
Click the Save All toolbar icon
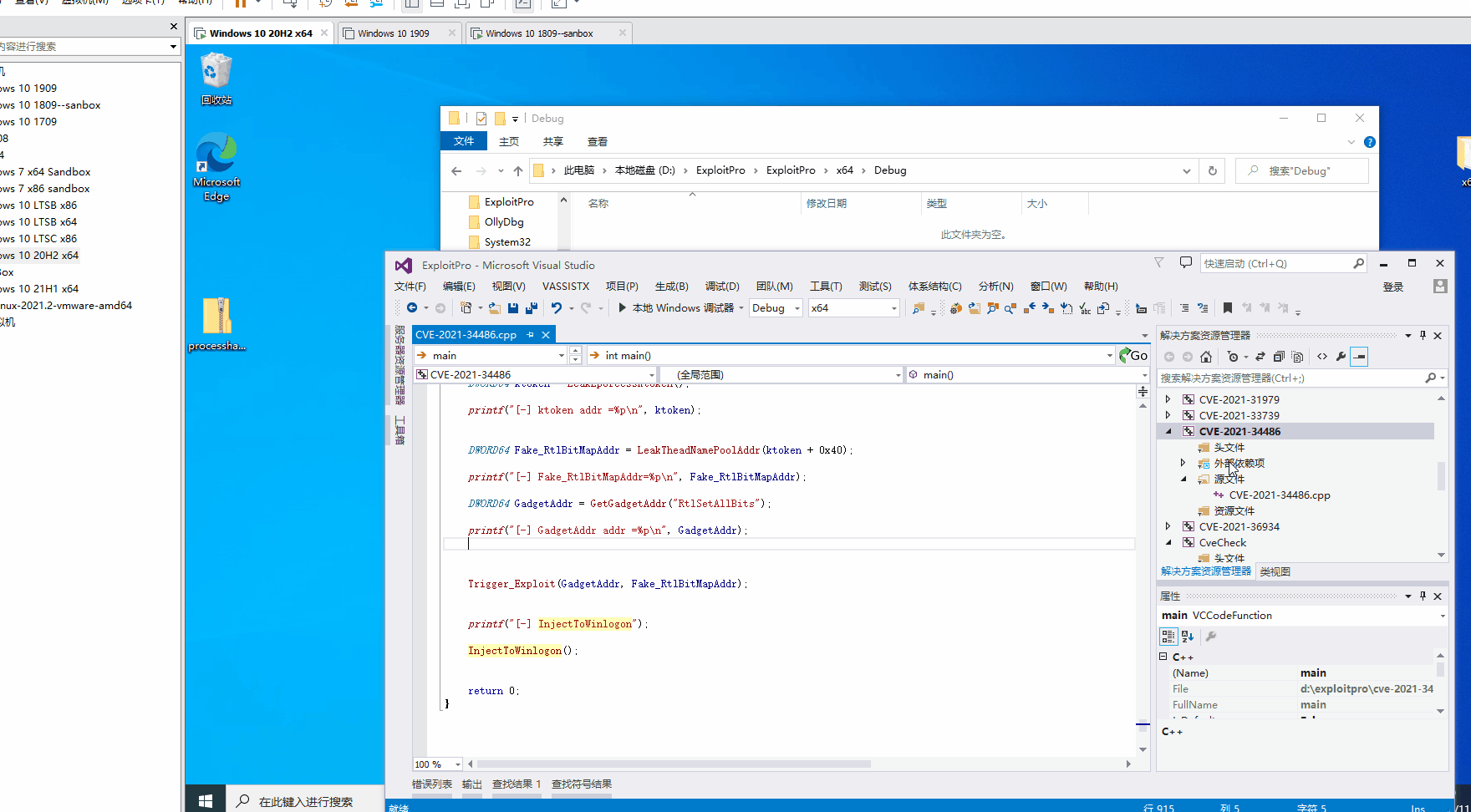(x=532, y=308)
